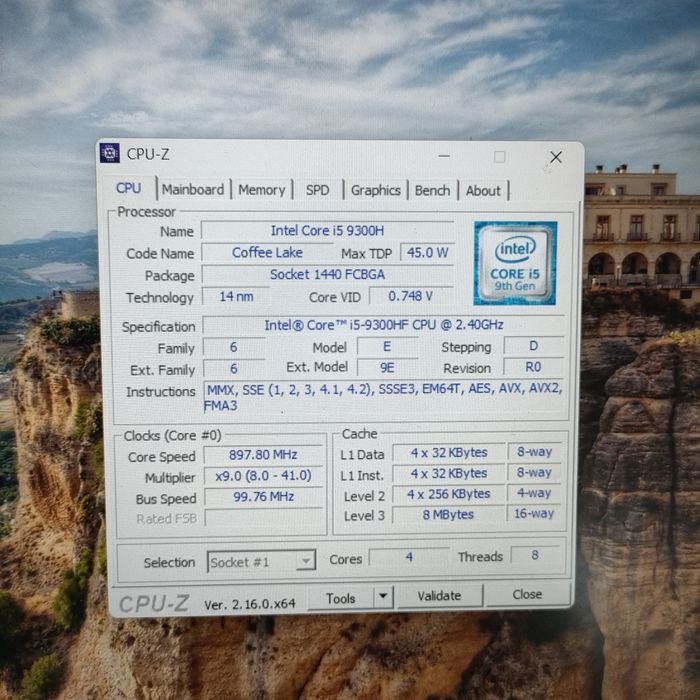Click the Level 2 4 x 256 KBytes value
This screenshot has height=700, width=700.
(x=449, y=494)
